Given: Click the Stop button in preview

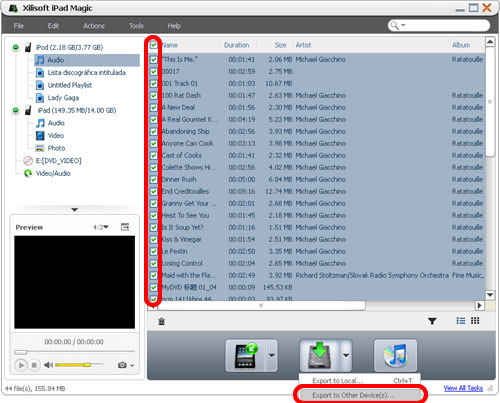Looking at the screenshot, I should point(34,365).
